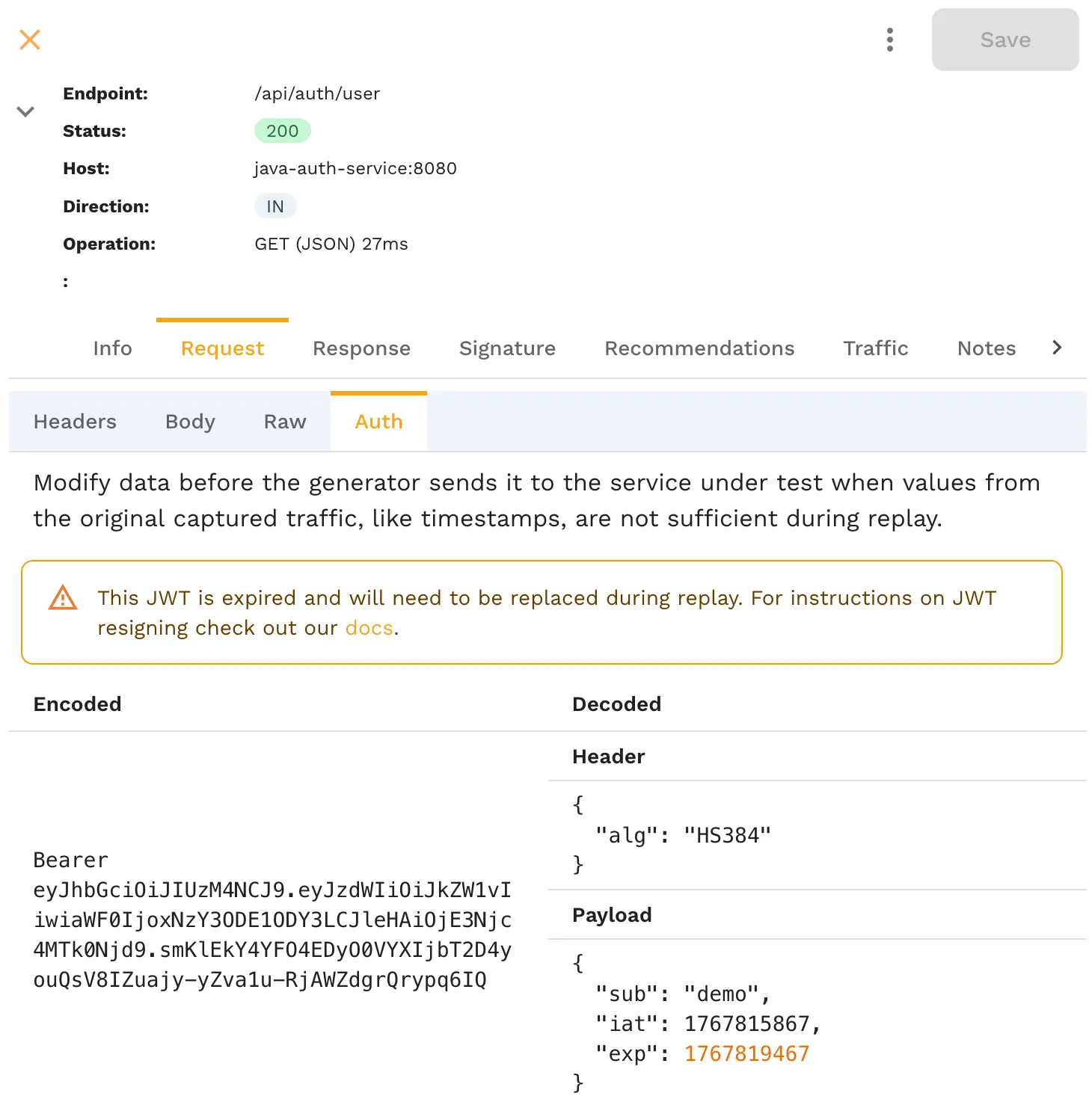1092x1099 pixels.
Task: Click the warning triangle icon
Action: tap(63, 598)
